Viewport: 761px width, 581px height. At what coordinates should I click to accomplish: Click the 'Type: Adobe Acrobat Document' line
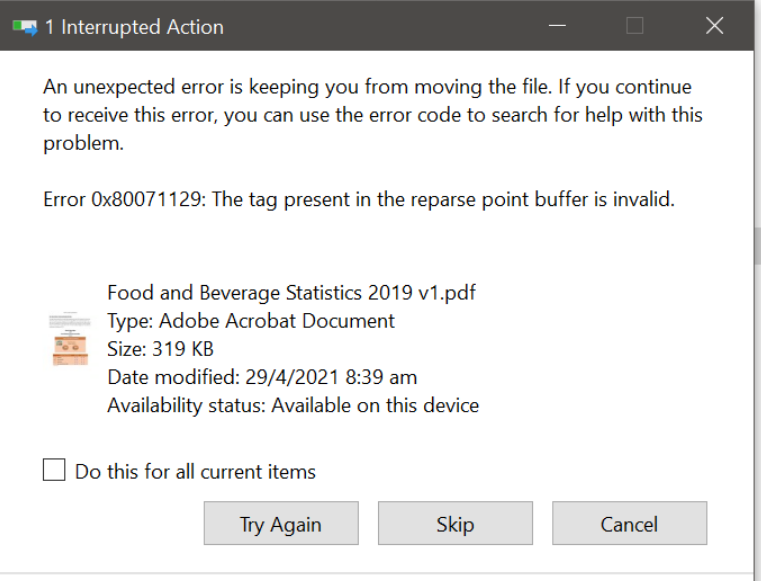click(251, 321)
